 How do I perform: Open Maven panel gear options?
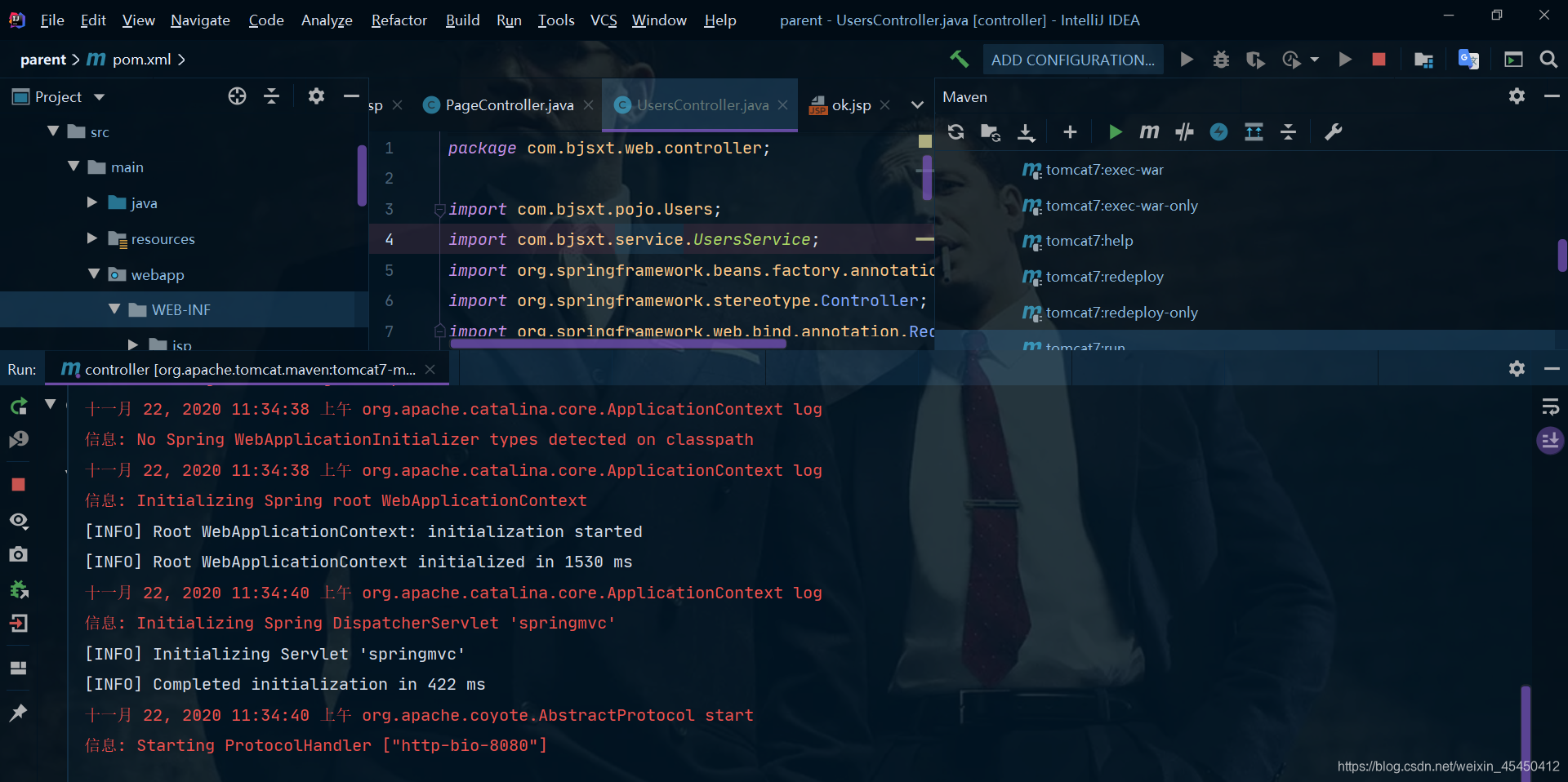tap(1517, 96)
